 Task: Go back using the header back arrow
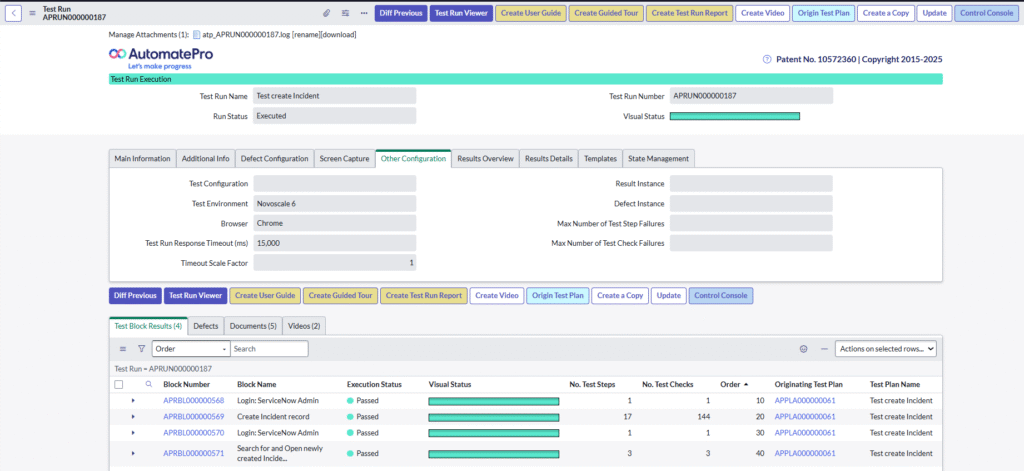coord(14,13)
